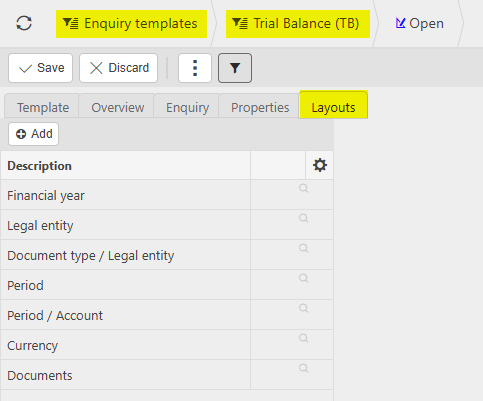Click magnifier icon in Documents row
The height and width of the screenshot is (401, 483).
[x=303, y=368]
